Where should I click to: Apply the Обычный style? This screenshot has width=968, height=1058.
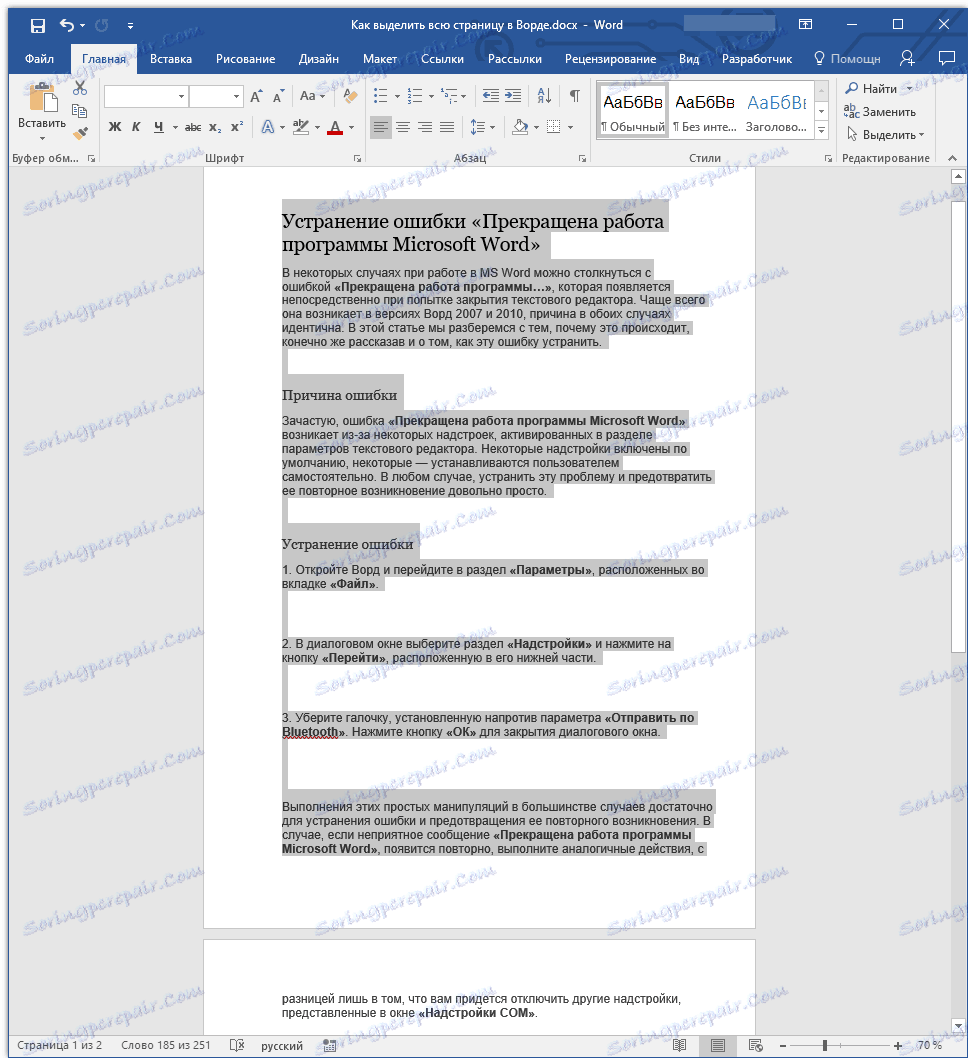pos(633,111)
